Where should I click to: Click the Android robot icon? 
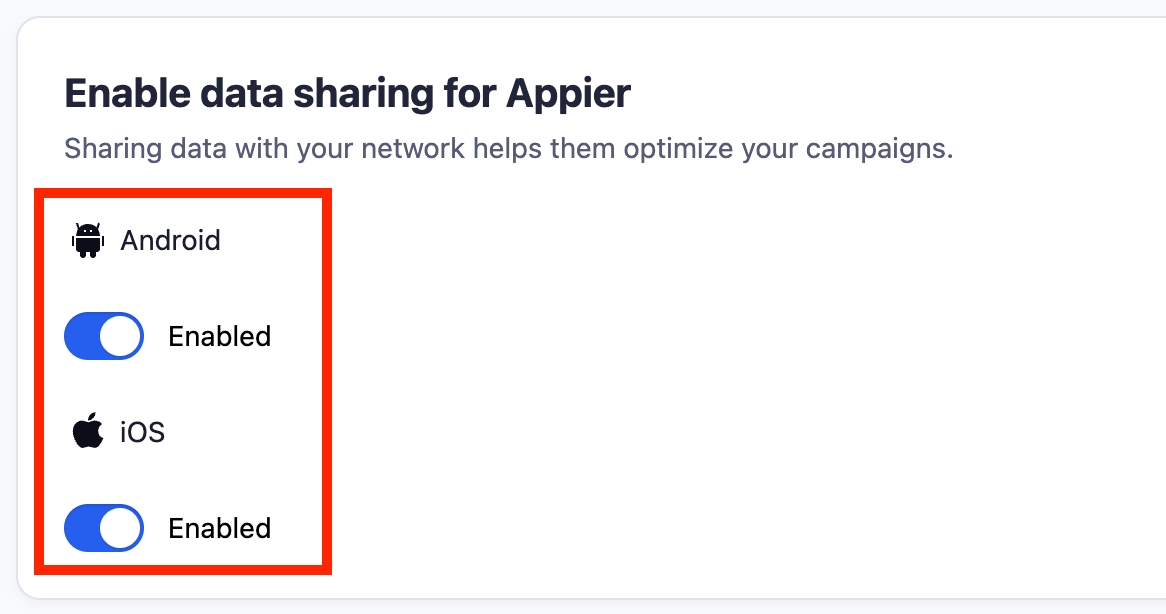pos(88,240)
